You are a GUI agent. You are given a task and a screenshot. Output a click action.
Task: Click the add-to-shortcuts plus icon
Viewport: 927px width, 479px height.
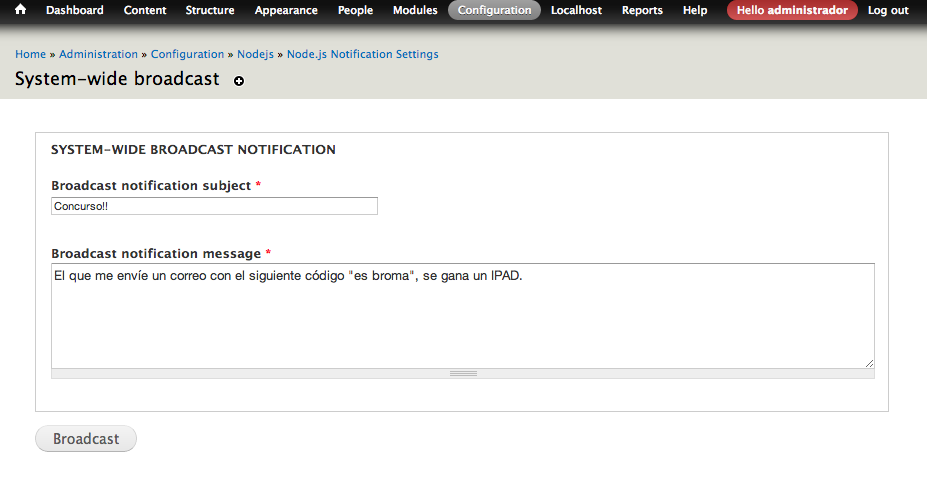coord(239,81)
